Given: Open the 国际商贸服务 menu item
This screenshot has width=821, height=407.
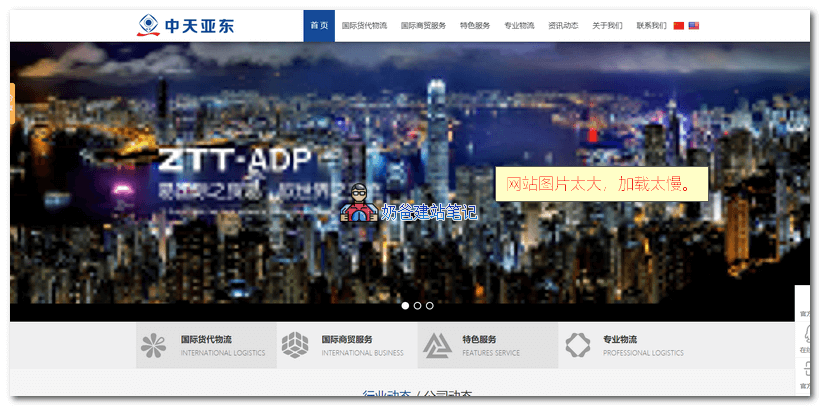Looking at the screenshot, I should [423, 26].
